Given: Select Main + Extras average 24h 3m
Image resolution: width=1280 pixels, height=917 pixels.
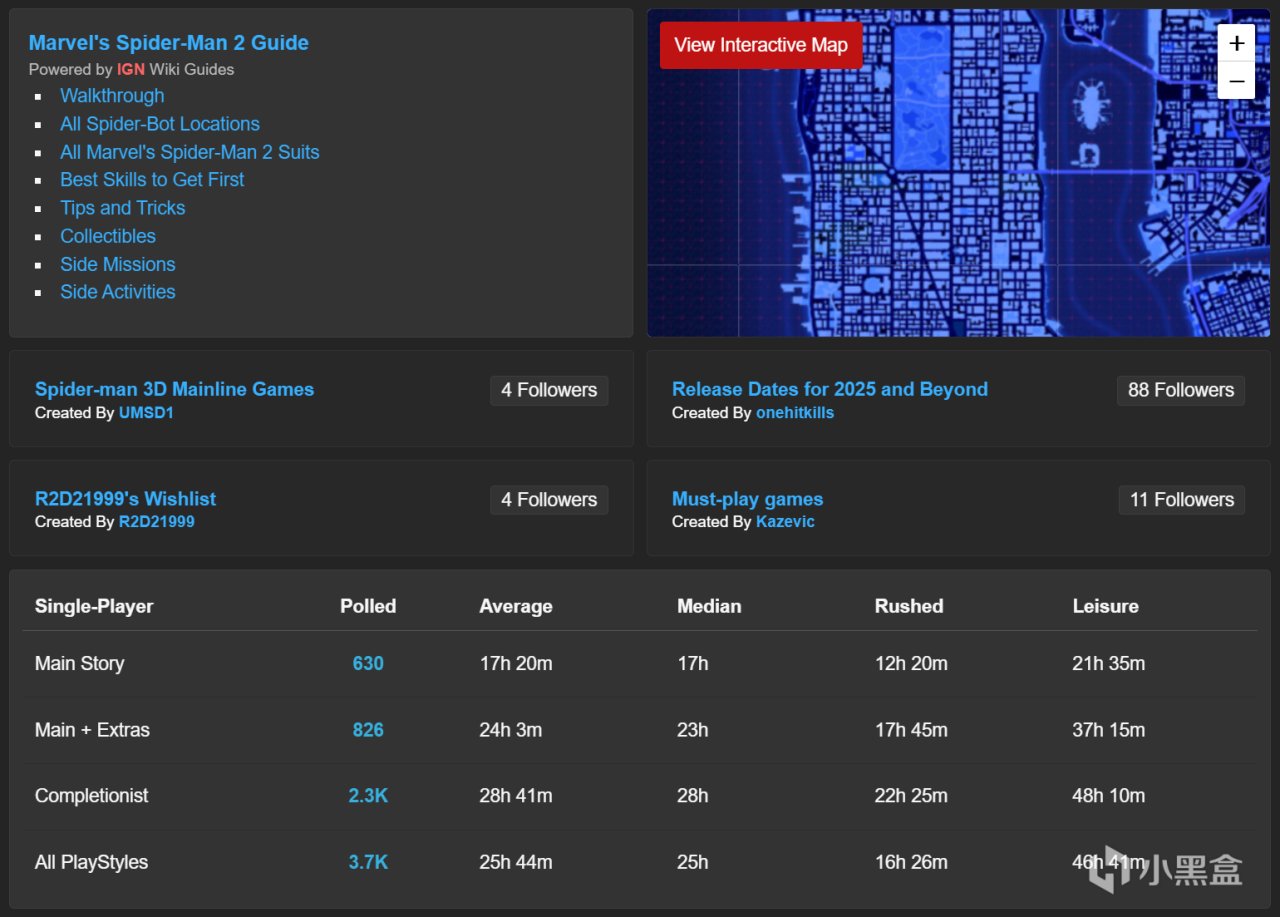Looking at the screenshot, I should tap(511, 730).
